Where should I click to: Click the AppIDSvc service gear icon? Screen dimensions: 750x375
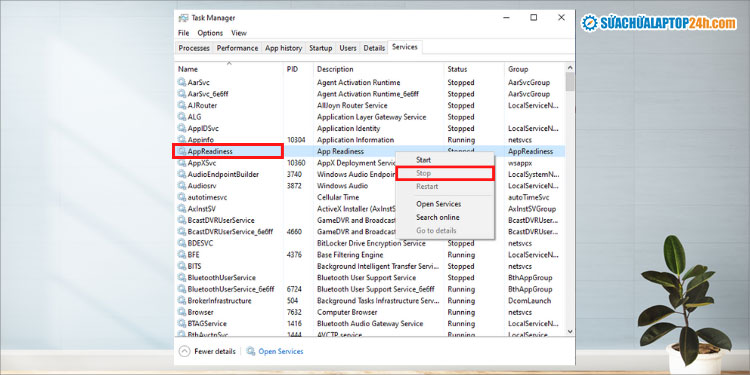tap(182, 128)
